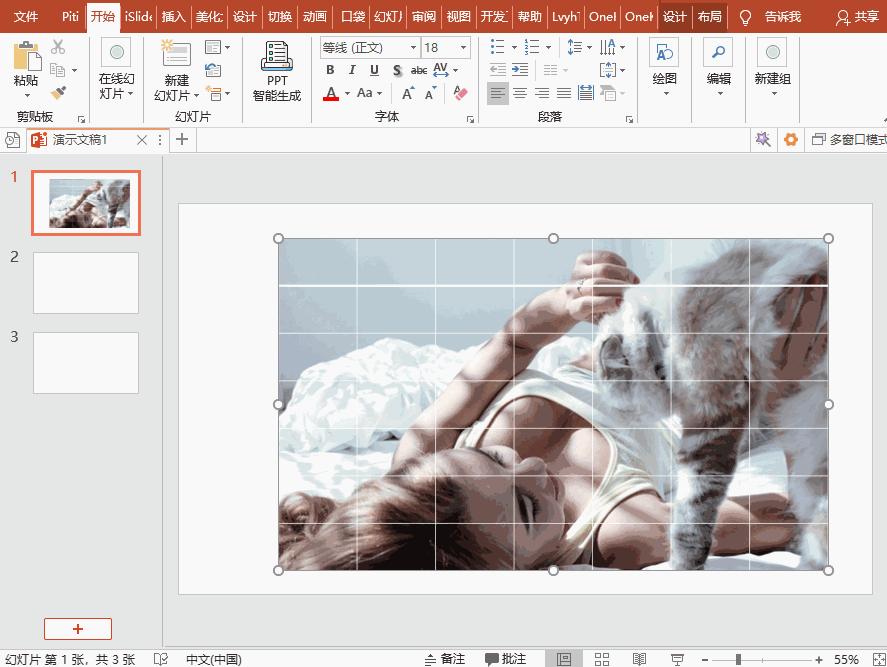Click the text shadow S icon

tap(397, 71)
